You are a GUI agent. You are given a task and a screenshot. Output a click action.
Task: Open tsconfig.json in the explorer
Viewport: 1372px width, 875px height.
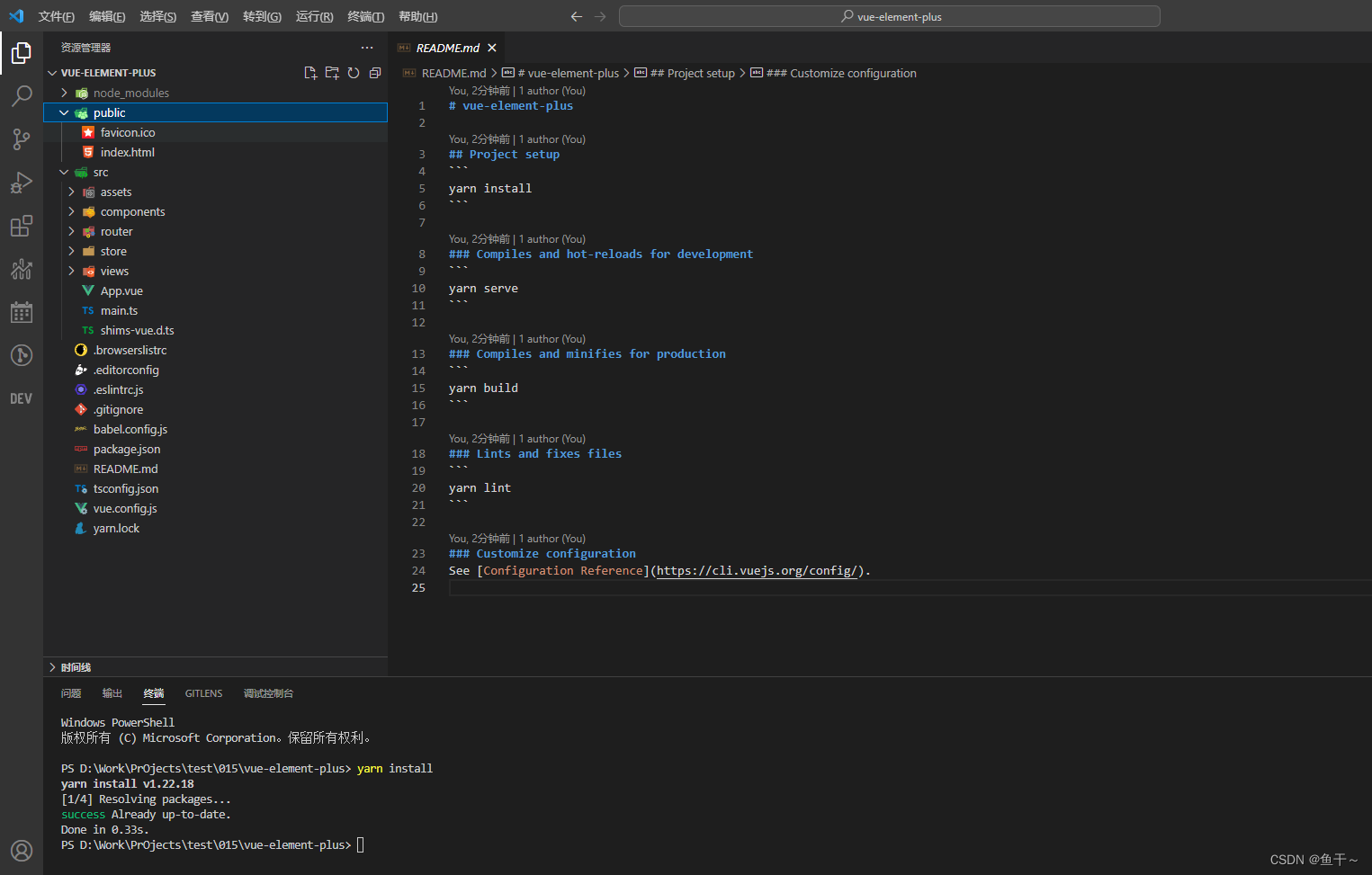[125, 488]
